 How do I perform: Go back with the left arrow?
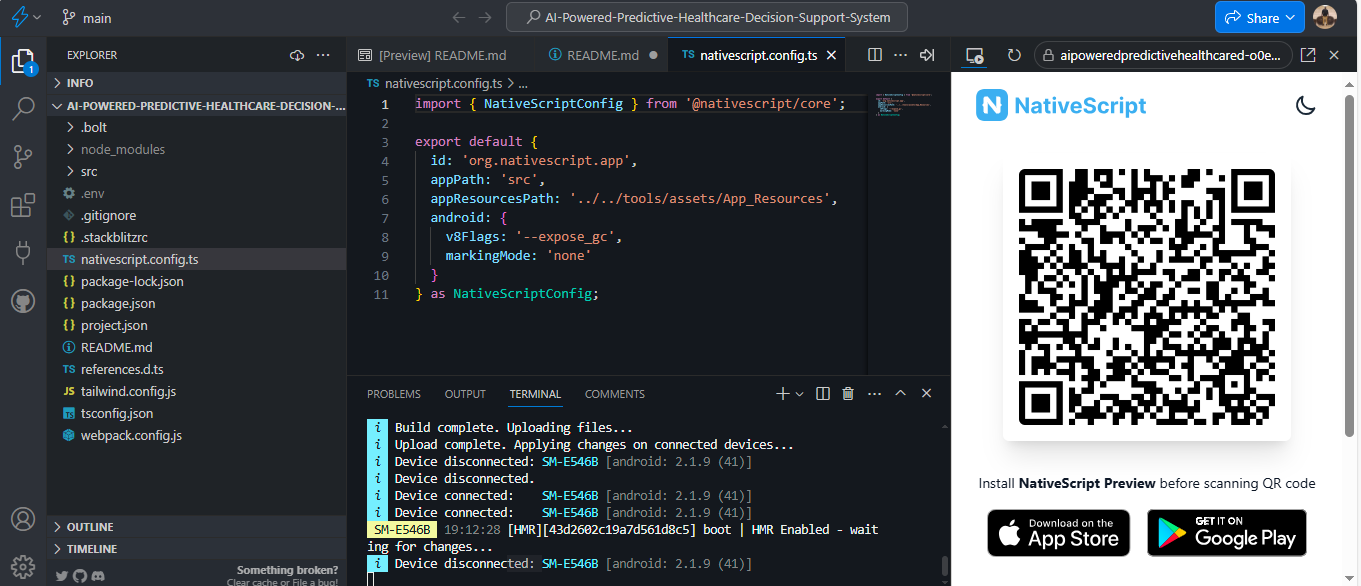(x=459, y=18)
